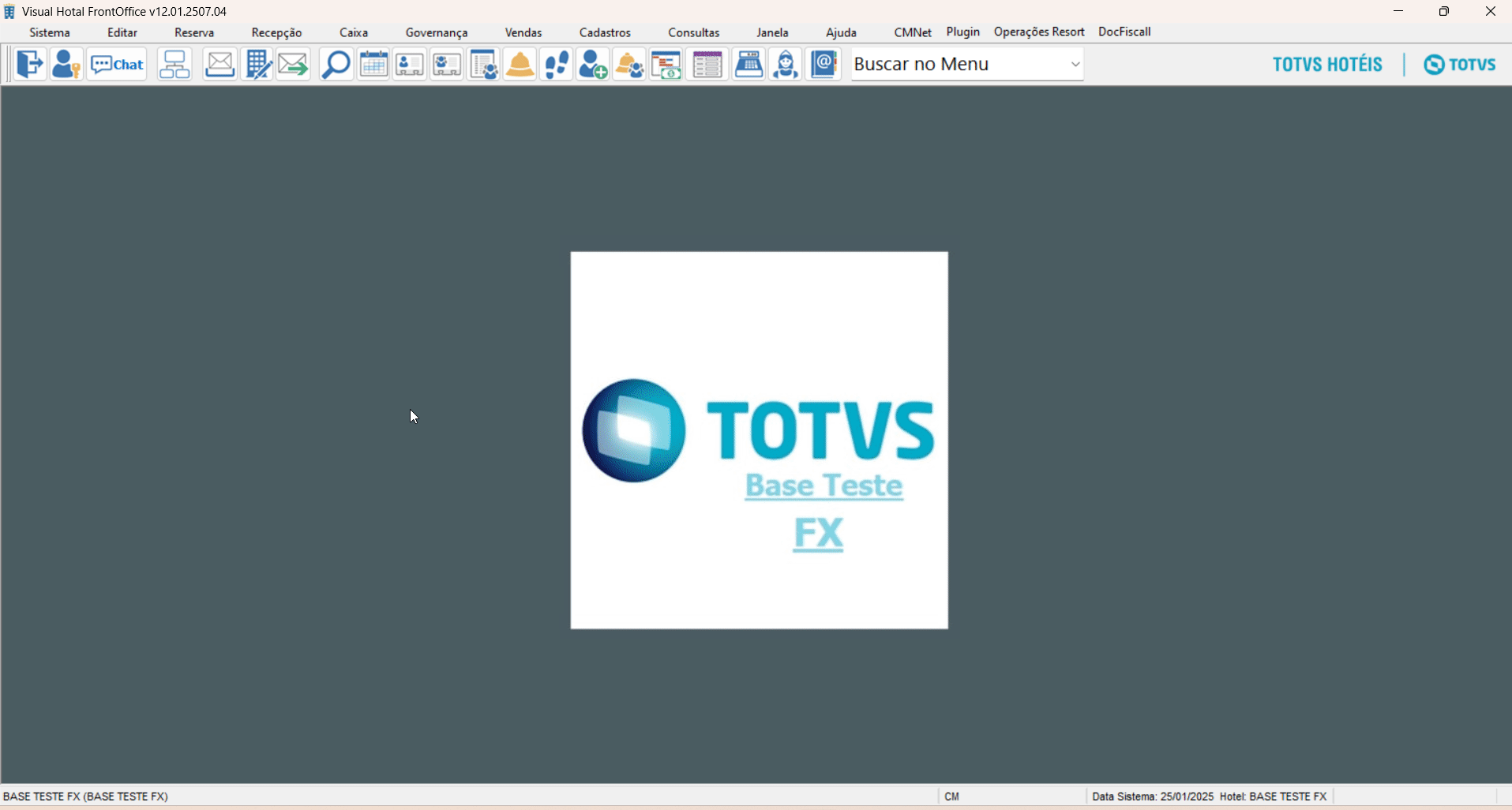
Task: Click the footprints icon
Action: (x=557, y=64)
